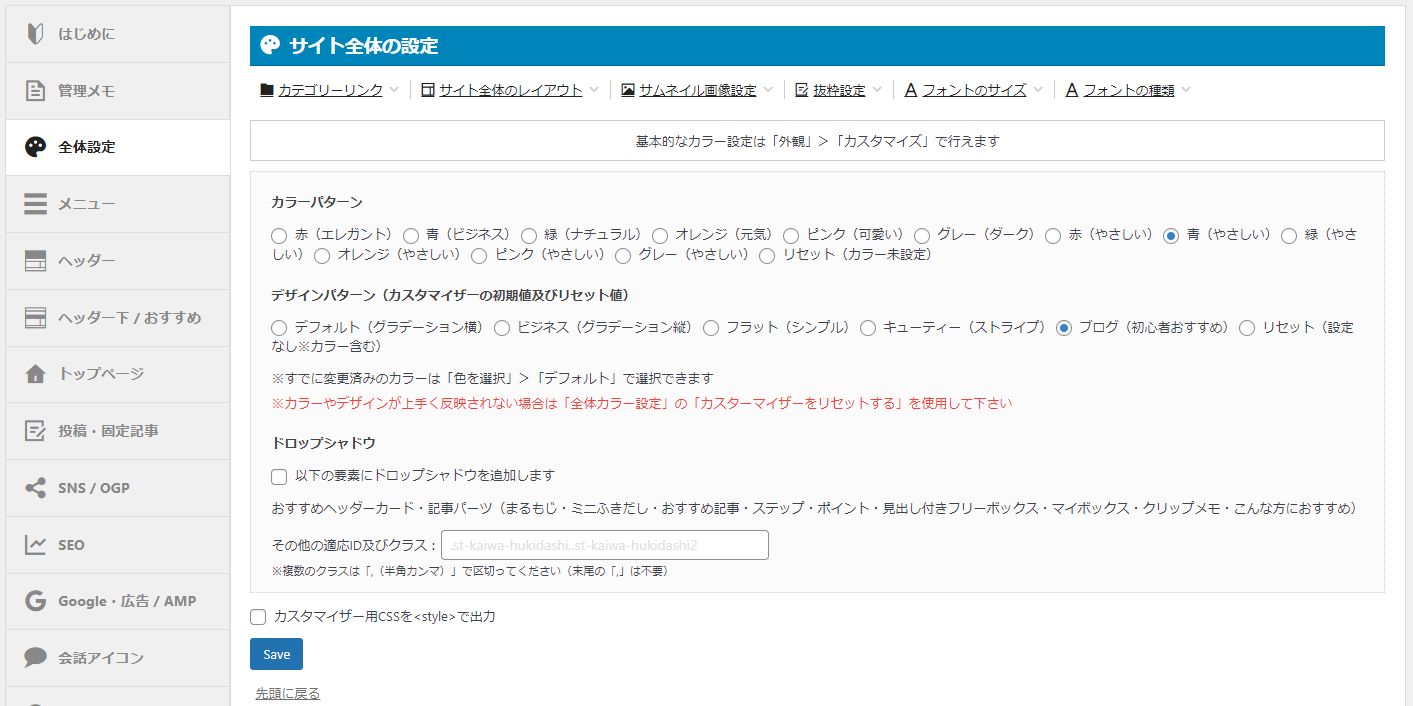Choose キューティー（ストライプ）design pattern
1413x706 pixels.
(868, 328)
